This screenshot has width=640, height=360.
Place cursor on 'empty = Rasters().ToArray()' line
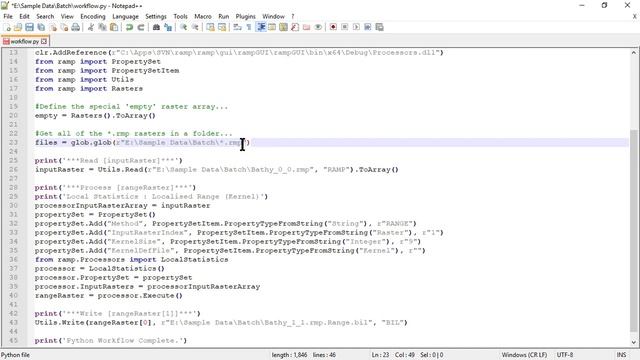coord(95,116)
